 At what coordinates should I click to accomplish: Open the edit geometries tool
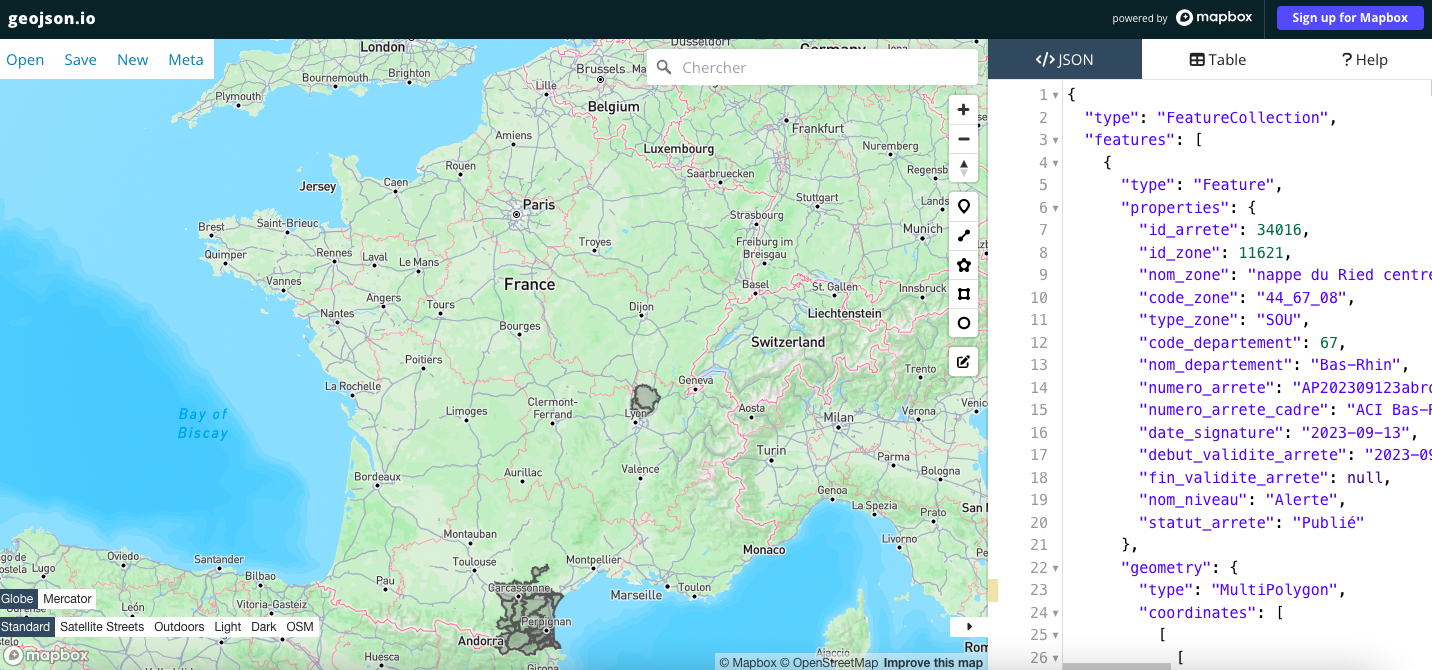tap(963, 362)
